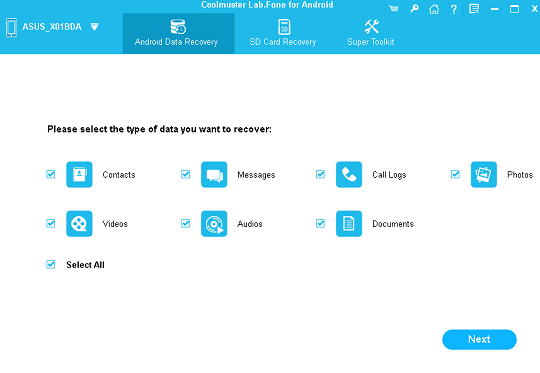The image size is (540, 373).
Task: Click the feedback note icon
Action: pos(474,9)
